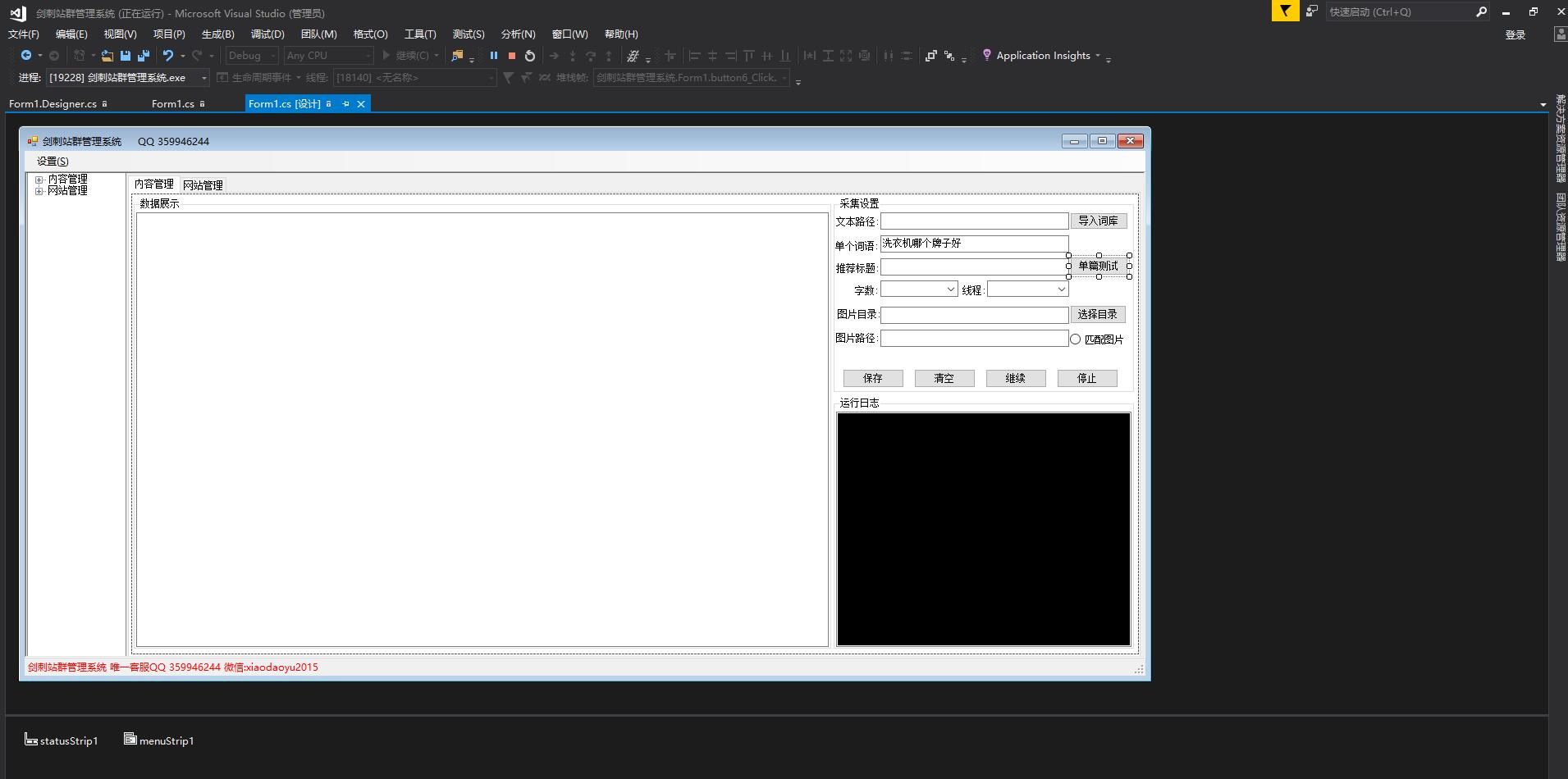This screenshot has width=1568, height=779.
Task: Click the 清空 button
Action: (x=944, y=378)
